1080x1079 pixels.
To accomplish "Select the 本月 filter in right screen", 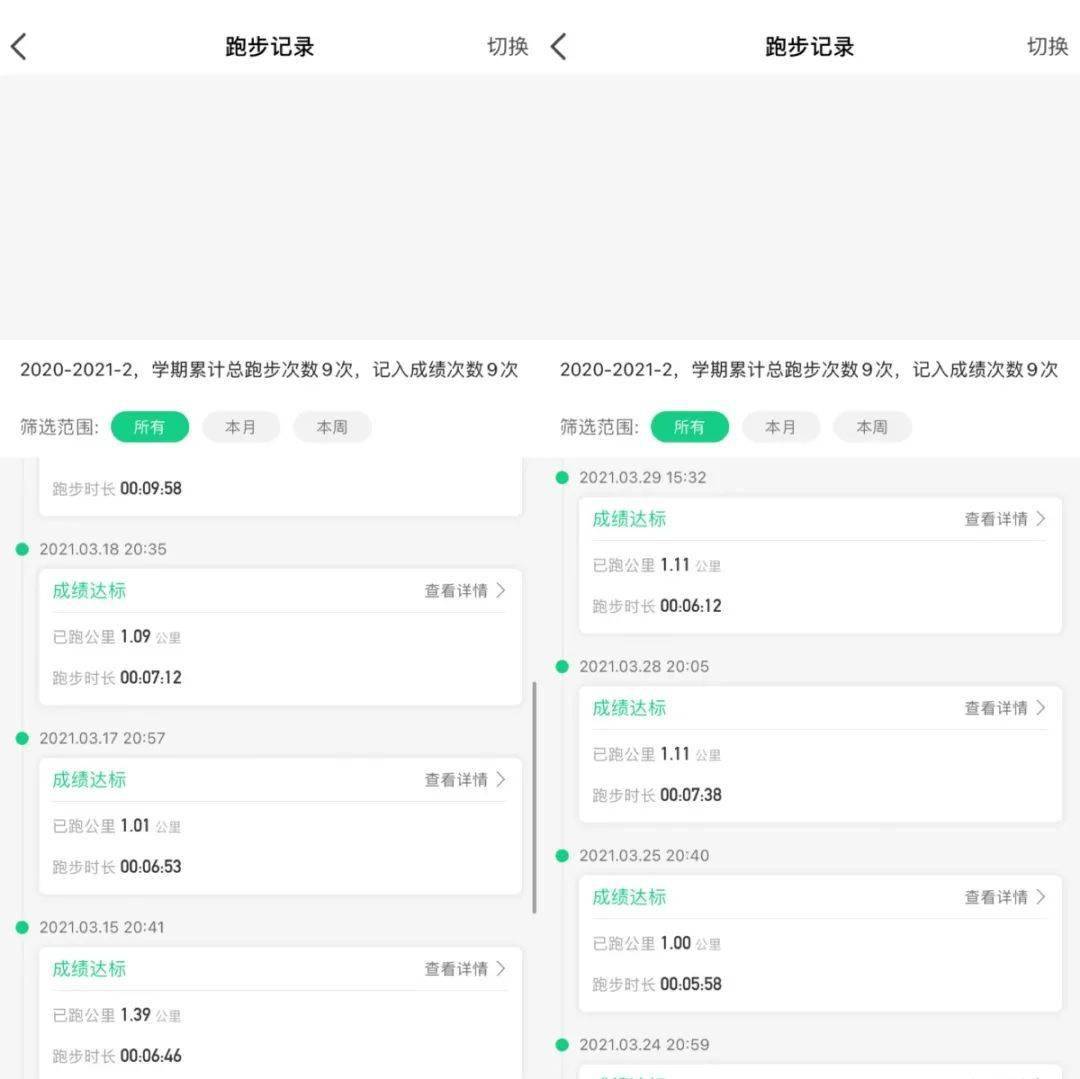I will click(x=781, y=427).
